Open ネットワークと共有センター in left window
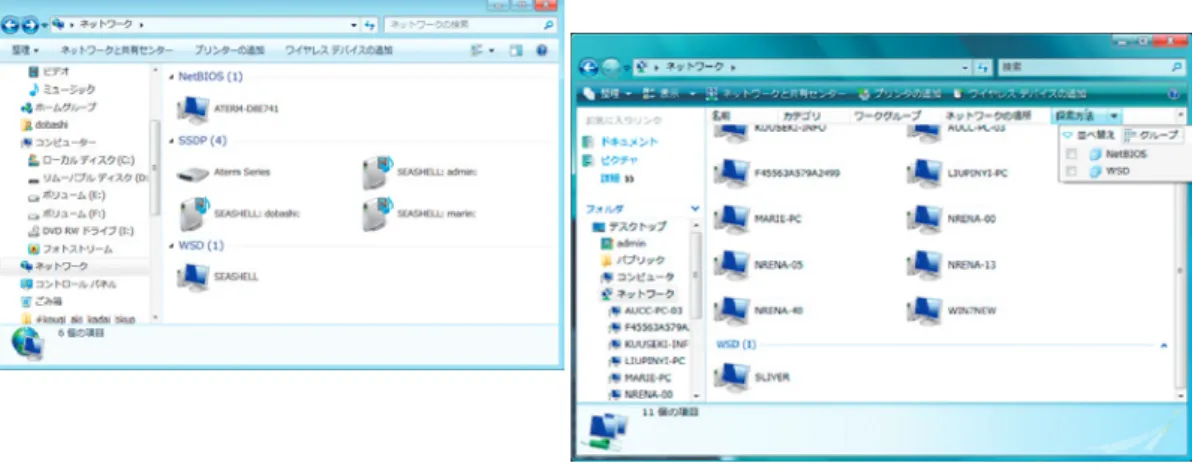 [x=116, y=50]
